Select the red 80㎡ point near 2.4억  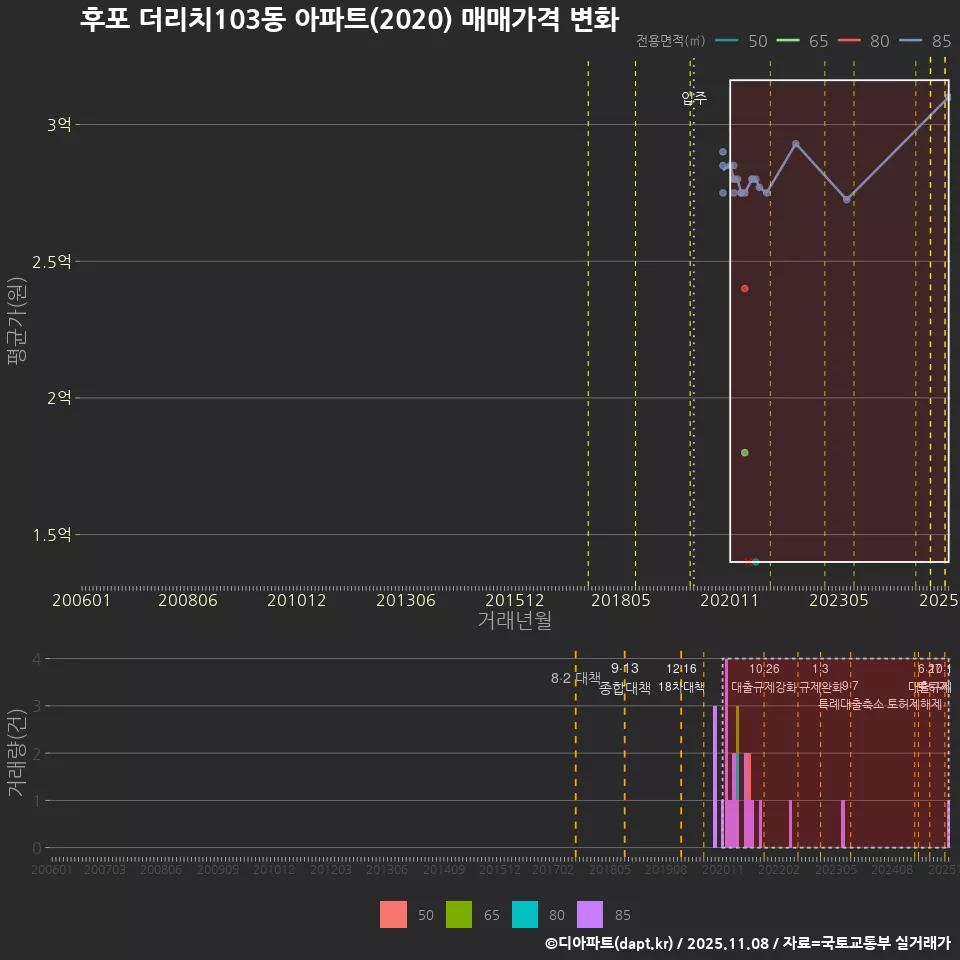745,287
